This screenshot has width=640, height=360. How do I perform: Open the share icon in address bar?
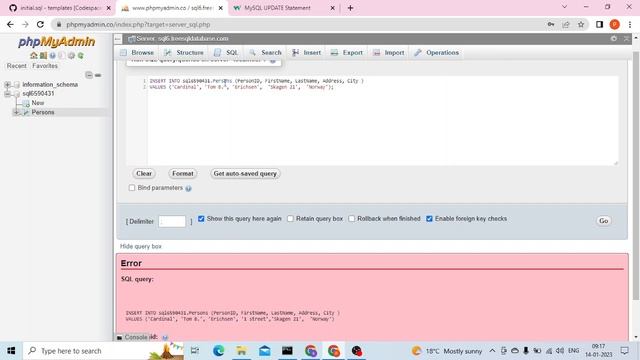coord(566,24)
